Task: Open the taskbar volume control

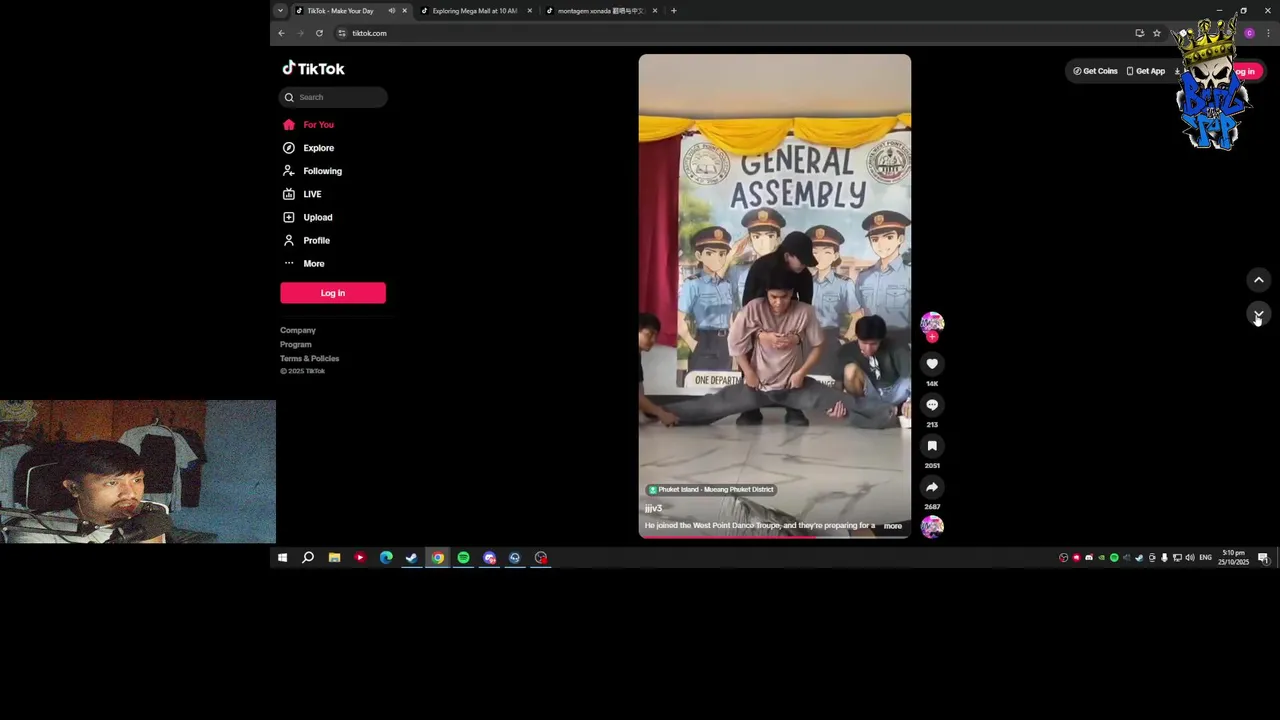Action: point(1189,558)
